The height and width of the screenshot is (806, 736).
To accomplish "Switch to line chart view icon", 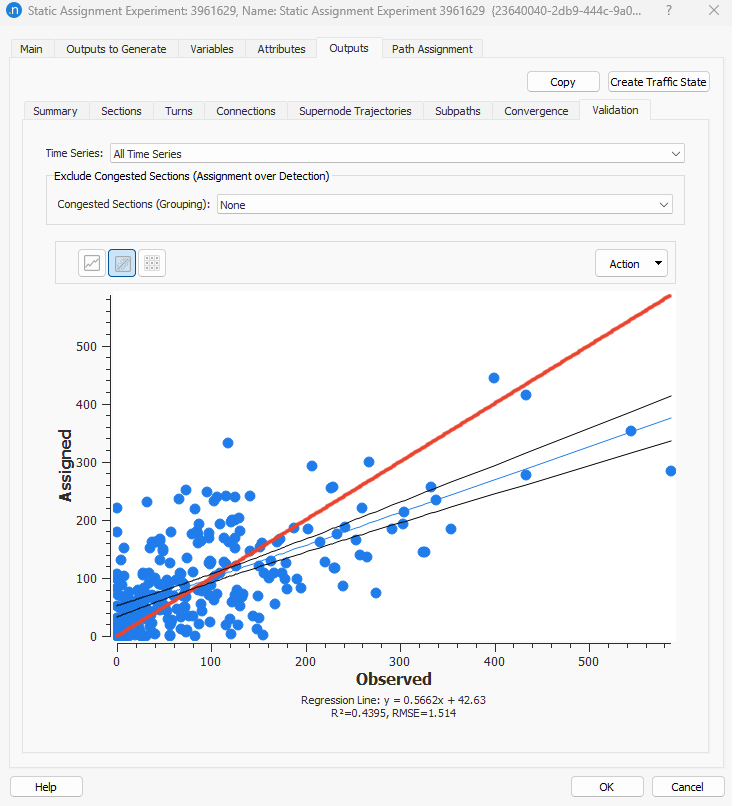I will point(92,263).
